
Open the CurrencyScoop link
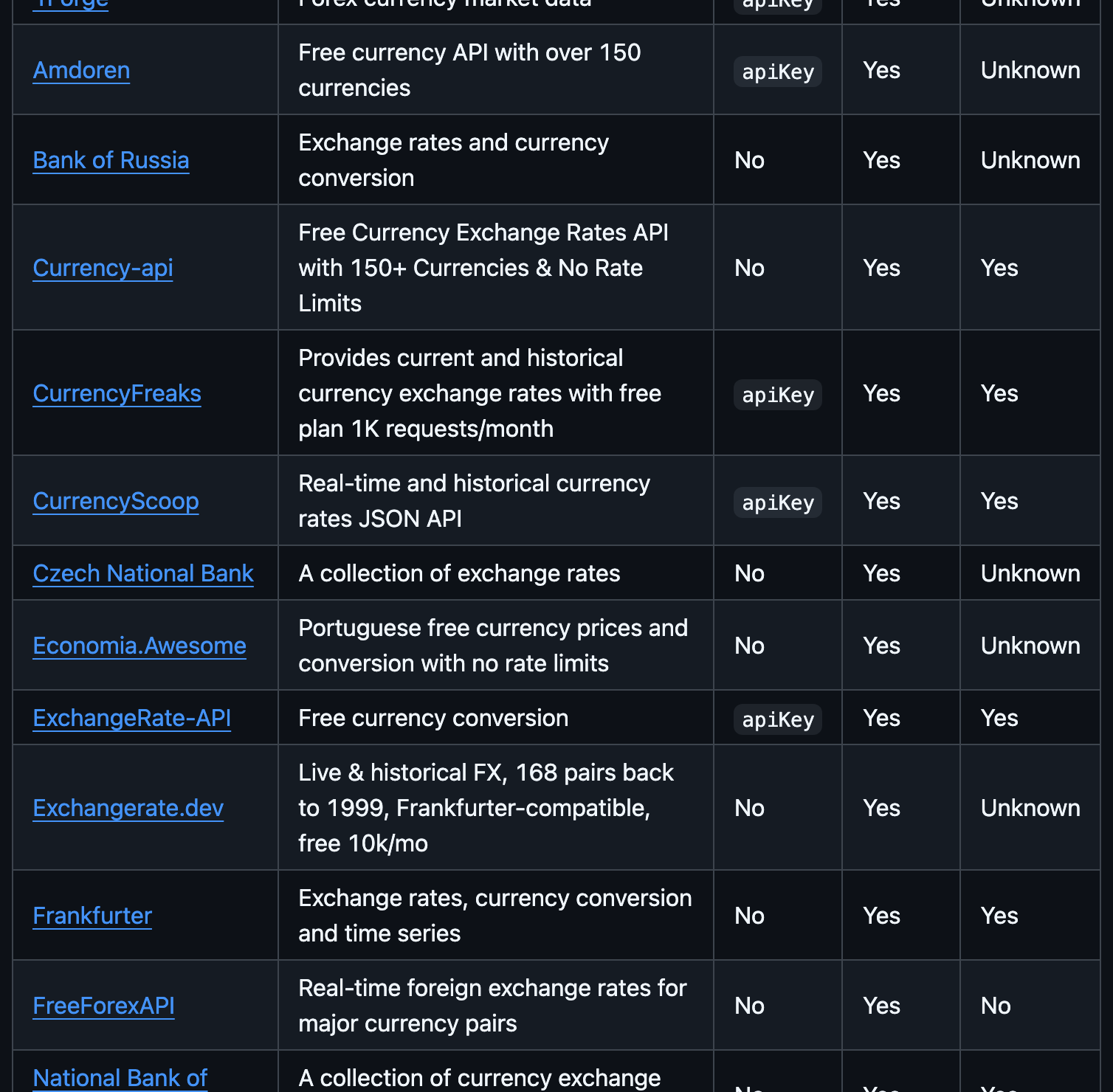click(x=116, y=501)
